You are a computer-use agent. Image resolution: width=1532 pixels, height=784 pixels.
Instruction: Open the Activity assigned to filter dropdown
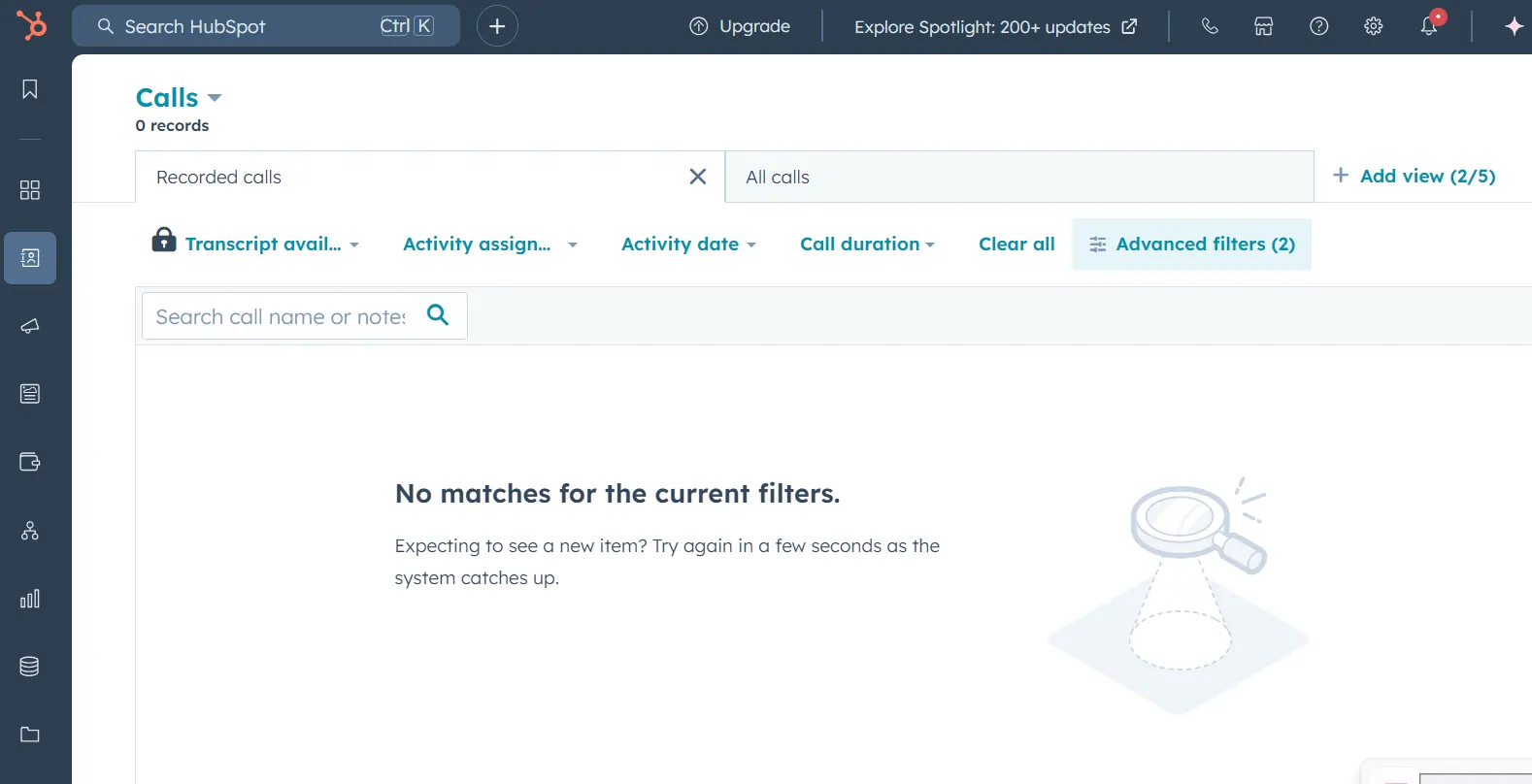pos(490,245)
